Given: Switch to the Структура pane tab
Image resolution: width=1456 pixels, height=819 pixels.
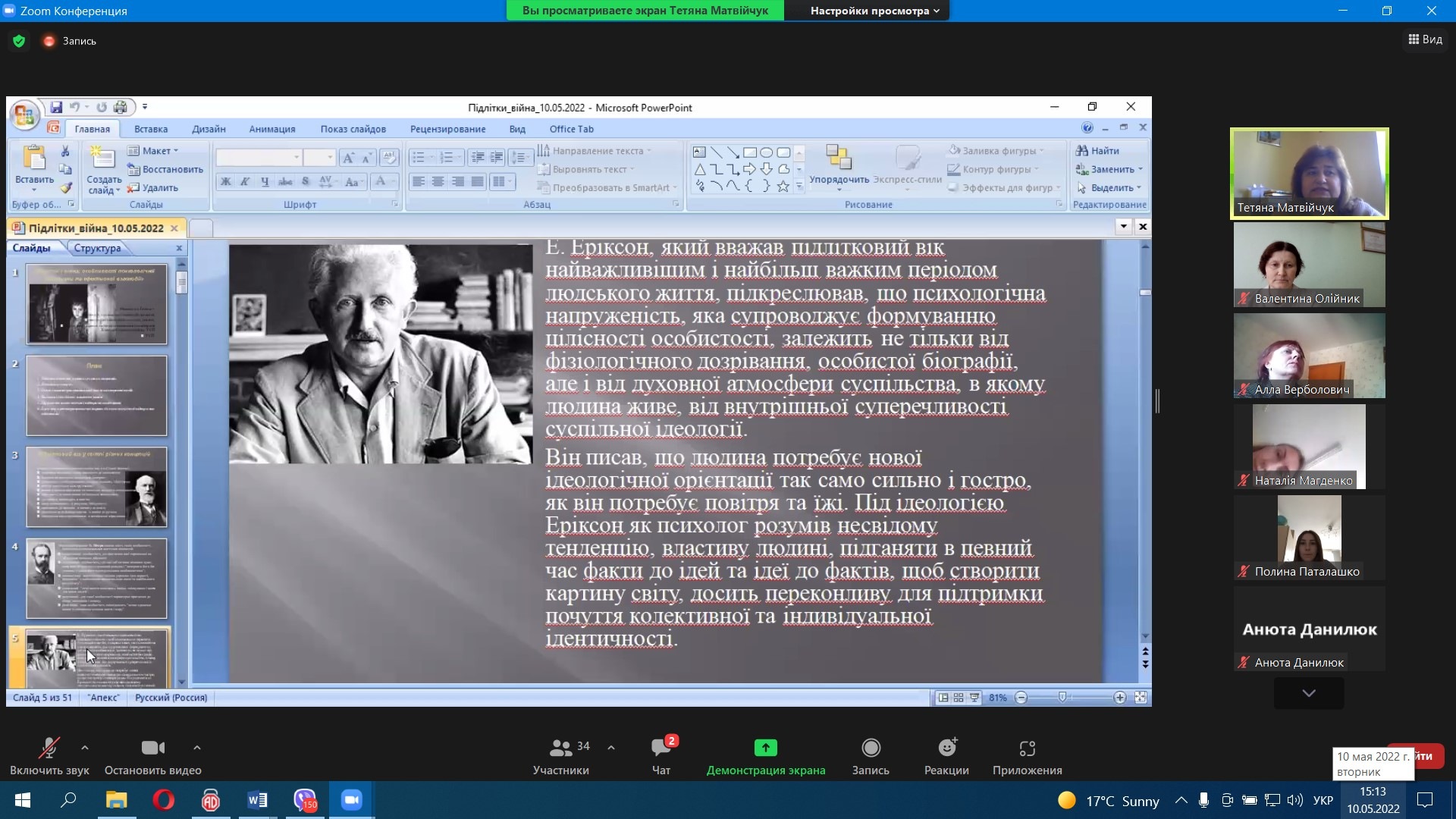Looking at the screenshot, I should click(97, 248).
